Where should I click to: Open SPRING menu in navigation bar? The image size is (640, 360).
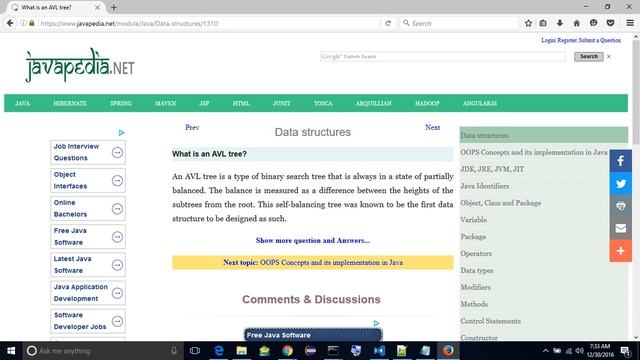tap(121, 103)
